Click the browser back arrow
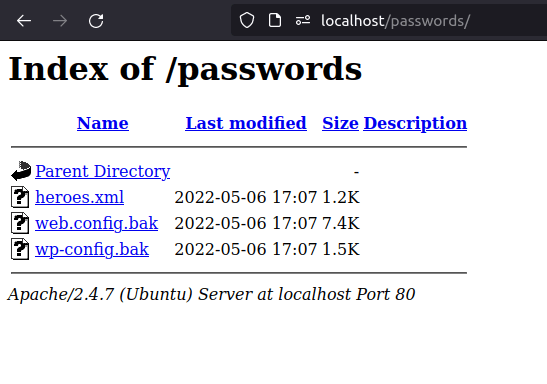Viewport: 547px width, 384px height. point(24,21)
